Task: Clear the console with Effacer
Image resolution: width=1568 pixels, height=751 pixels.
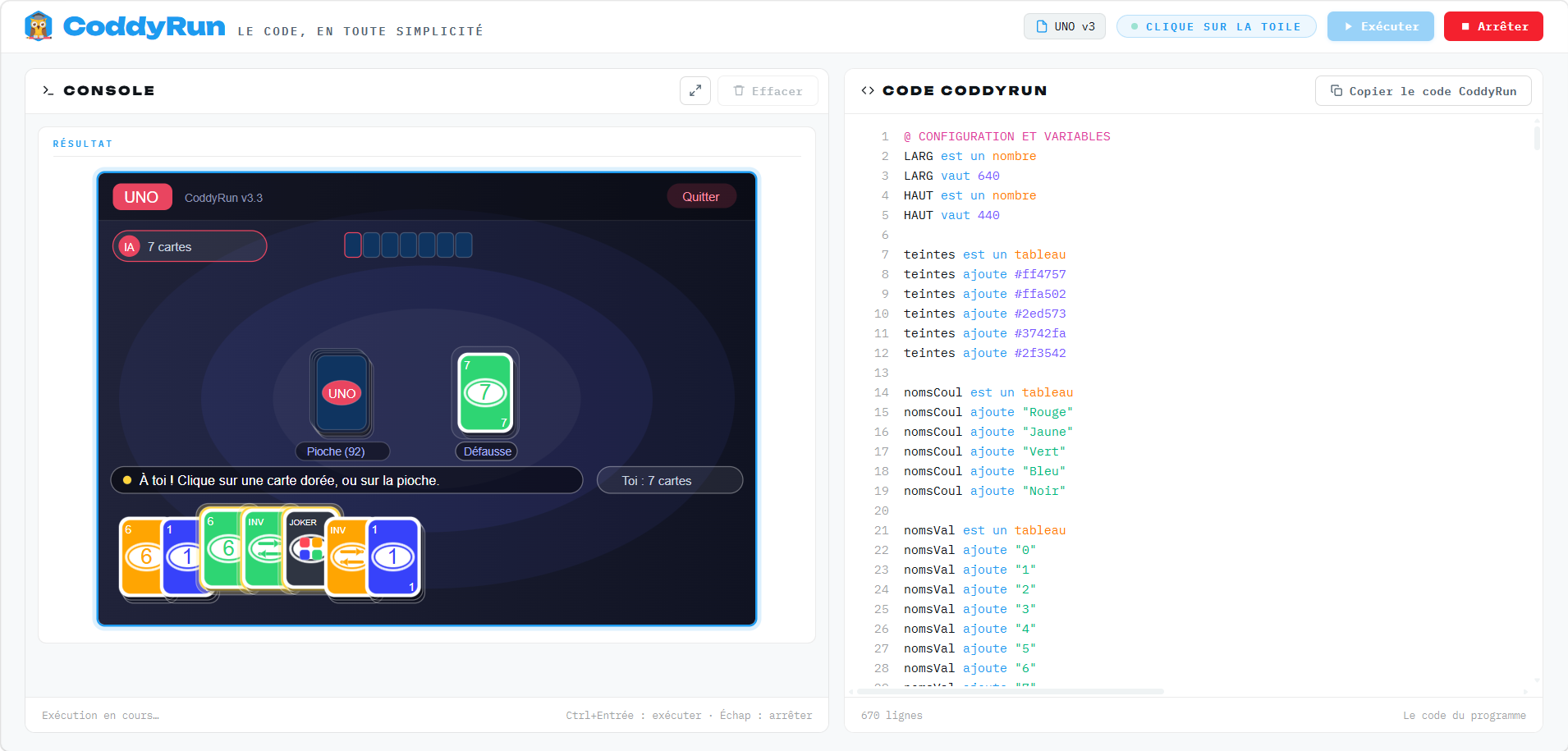Action: coord(768,91)
